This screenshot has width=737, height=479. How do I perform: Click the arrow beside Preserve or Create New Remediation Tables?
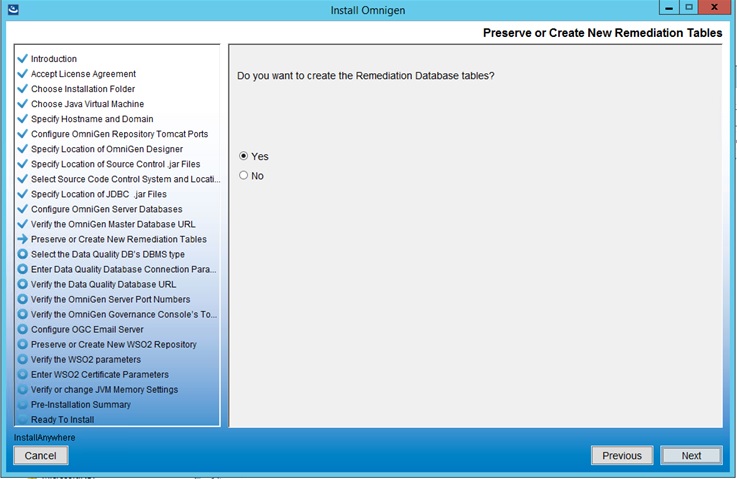coord(23,239)
